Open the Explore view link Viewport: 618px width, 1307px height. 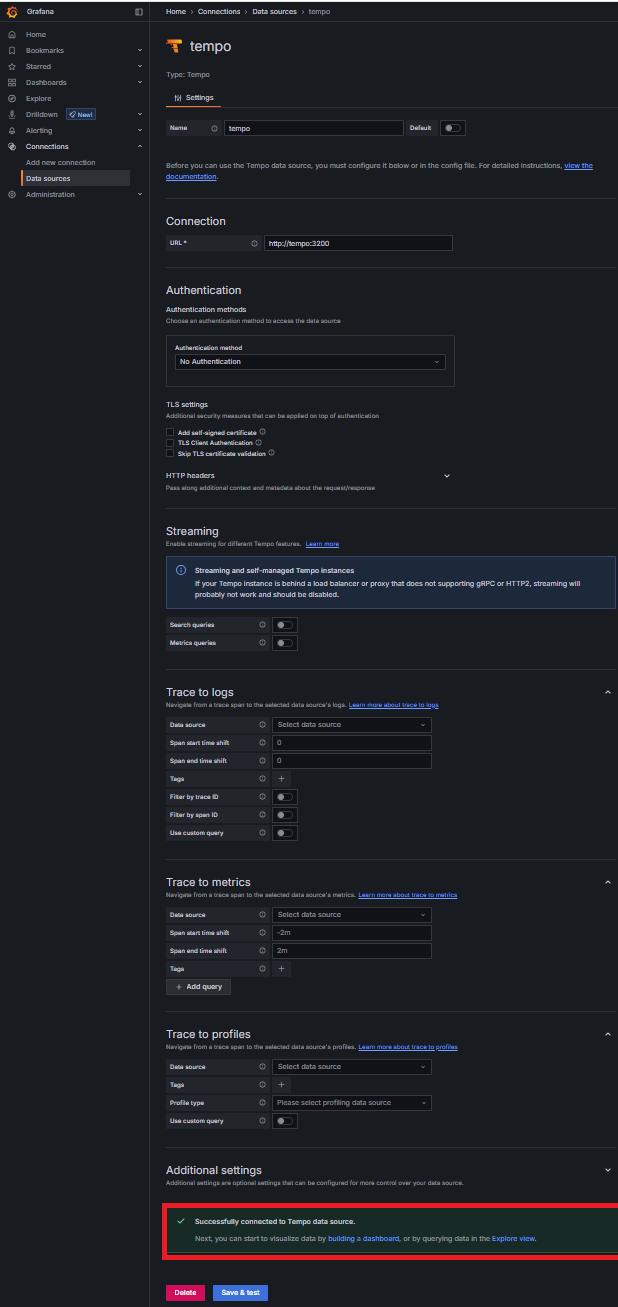(514, 1239)
